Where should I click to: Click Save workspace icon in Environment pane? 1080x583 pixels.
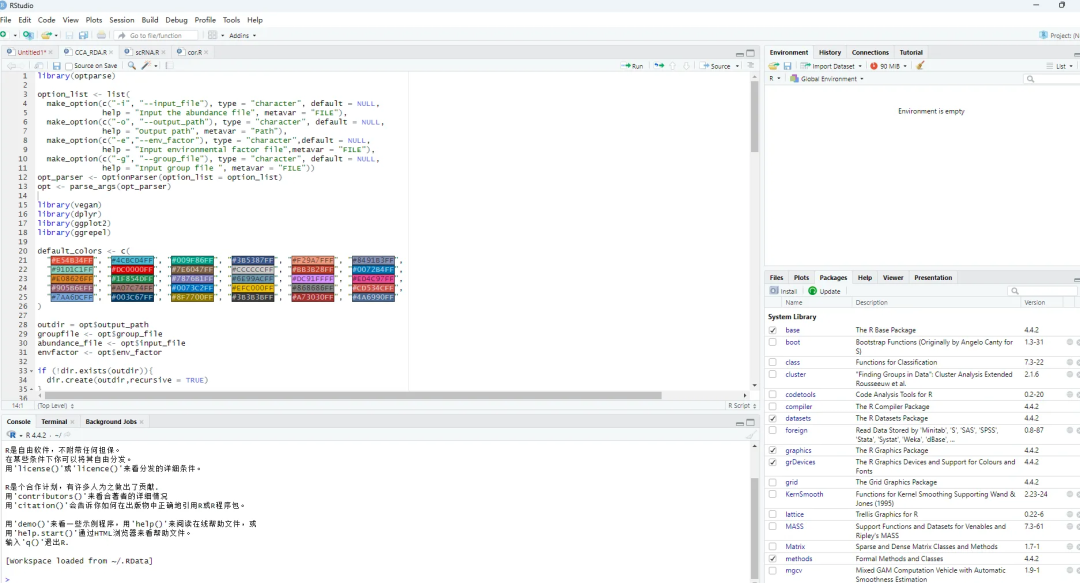pos(787,66)
